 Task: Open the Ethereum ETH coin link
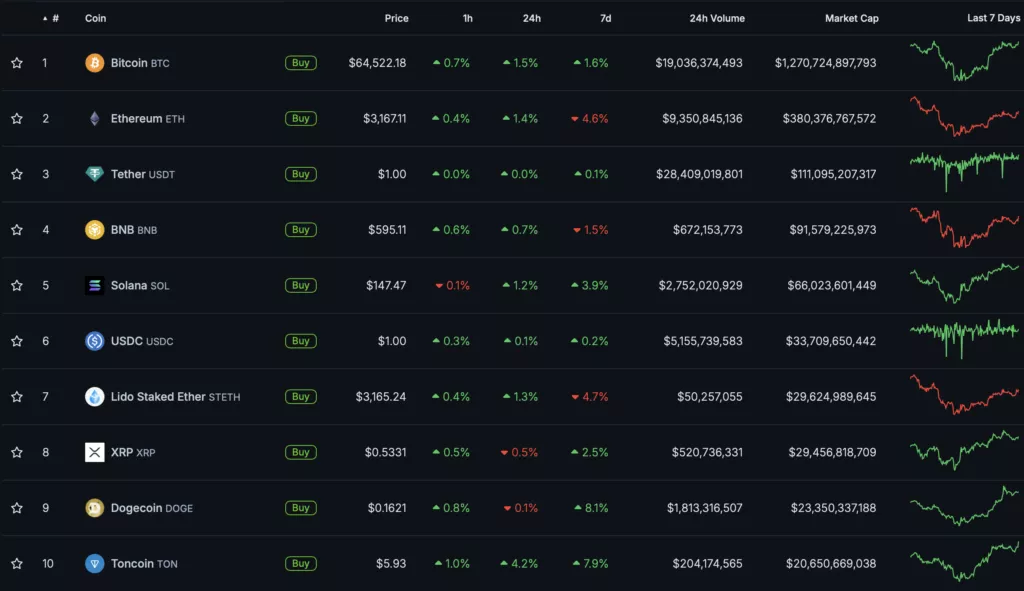[148, 118]
